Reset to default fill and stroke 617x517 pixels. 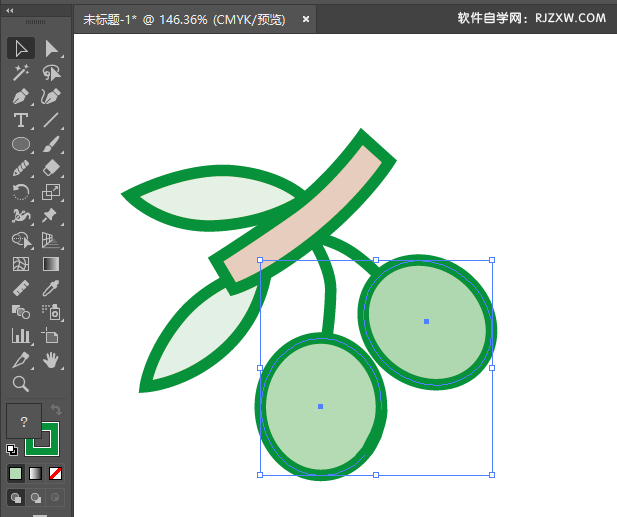[x=12, y=449]
